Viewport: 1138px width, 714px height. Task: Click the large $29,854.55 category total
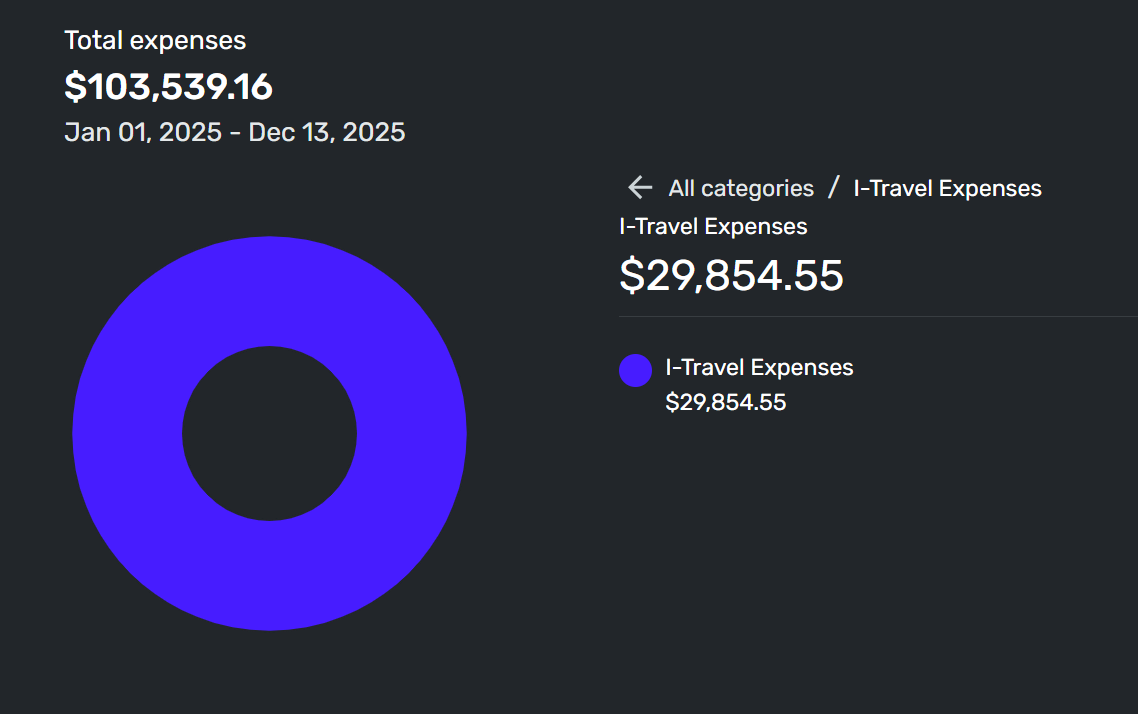pyautogui.click(x=731, y=276)
